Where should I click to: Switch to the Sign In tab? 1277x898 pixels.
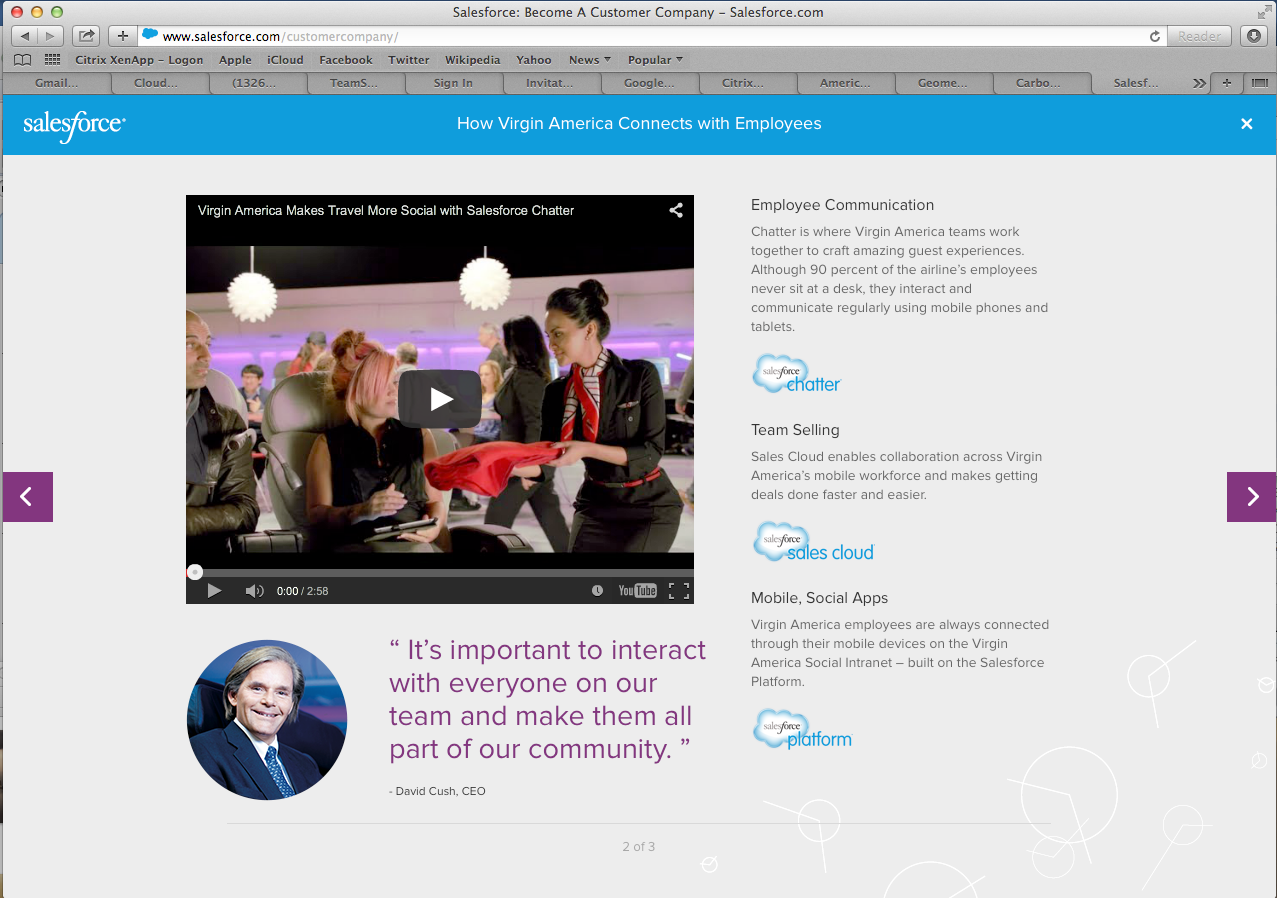click(x=453, y=83)
